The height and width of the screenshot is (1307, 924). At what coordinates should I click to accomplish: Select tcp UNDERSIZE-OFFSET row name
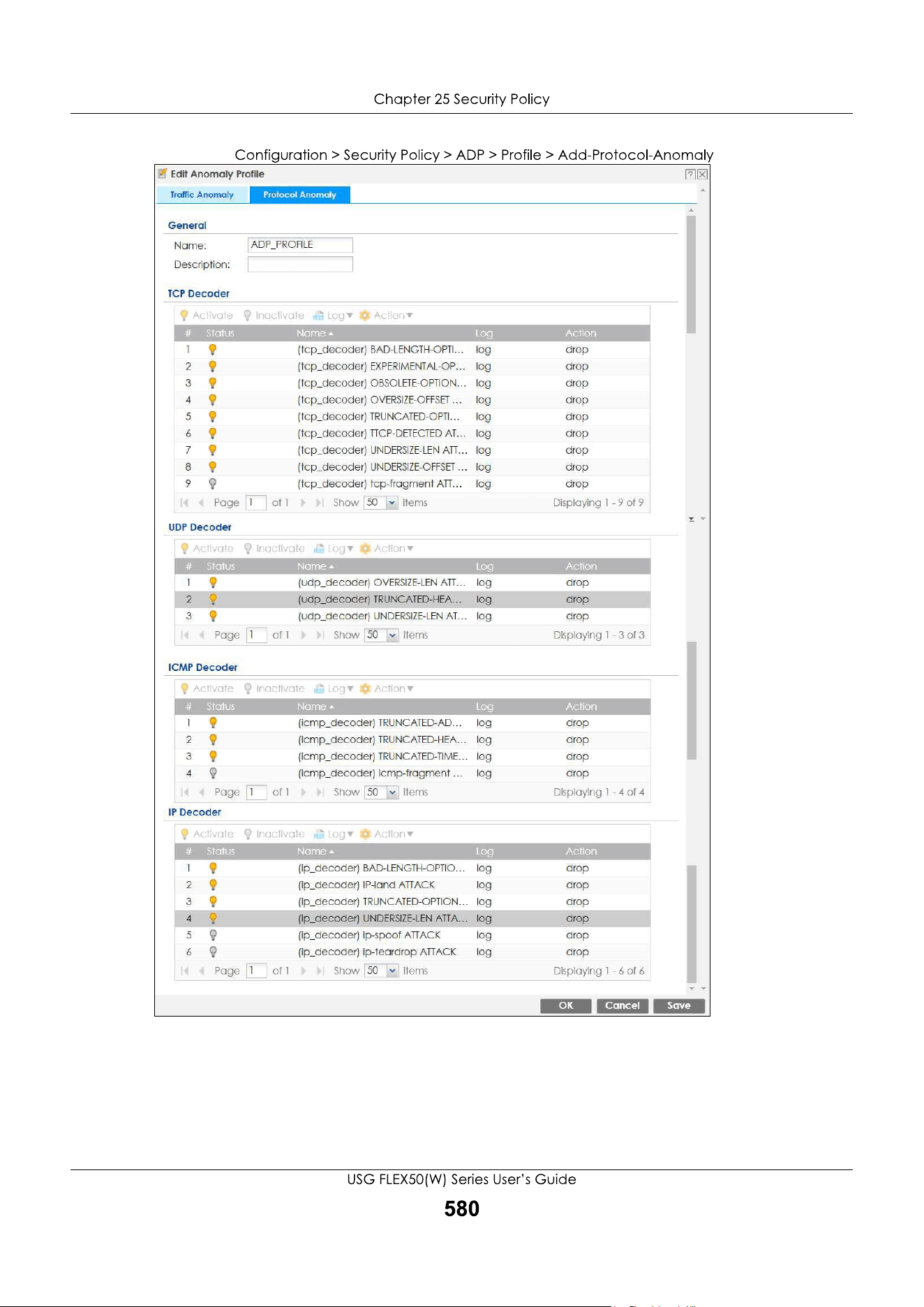[x=382, y=467]
